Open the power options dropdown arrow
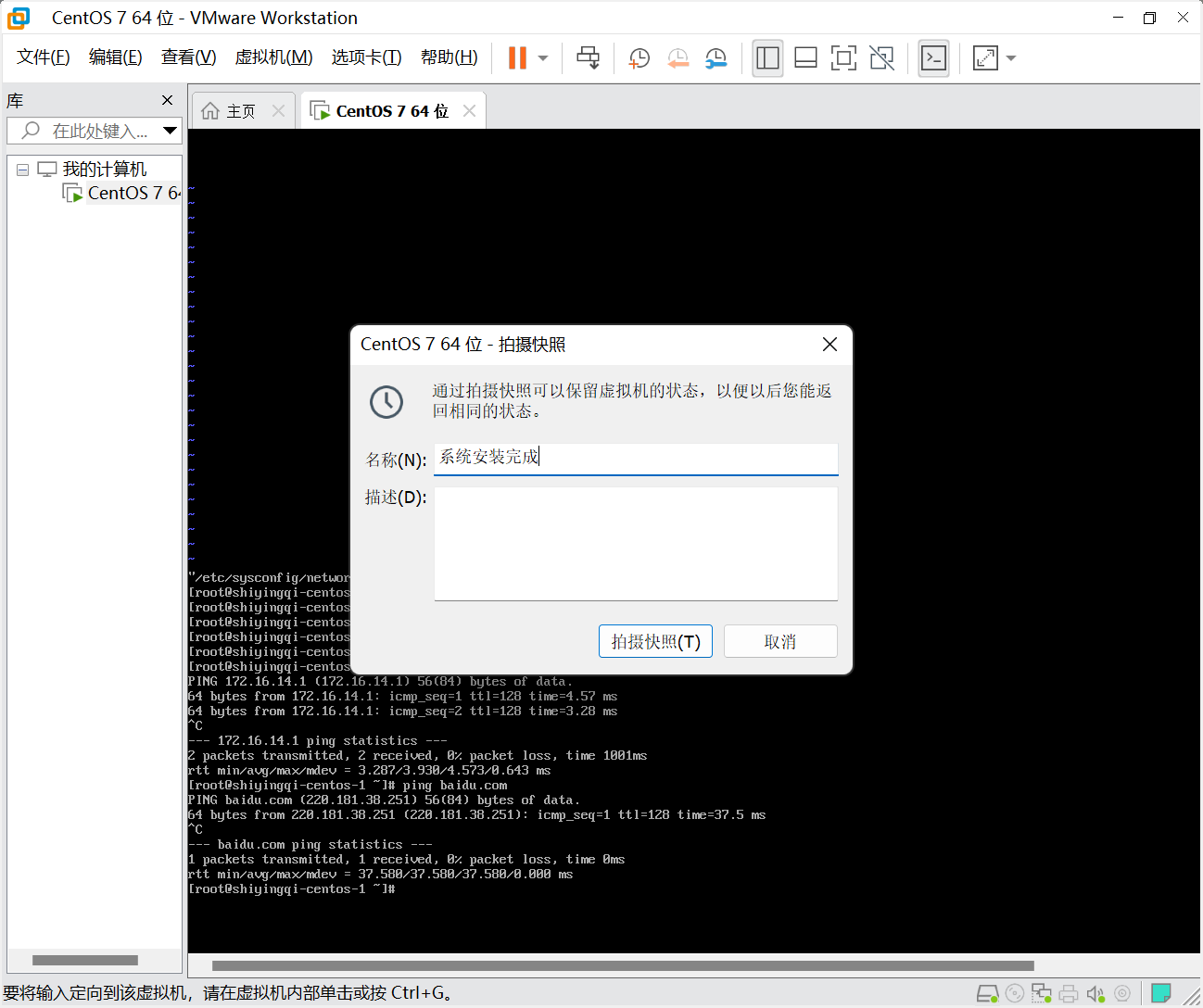The image size is (1203, 1008). click(x=543, y=58)
